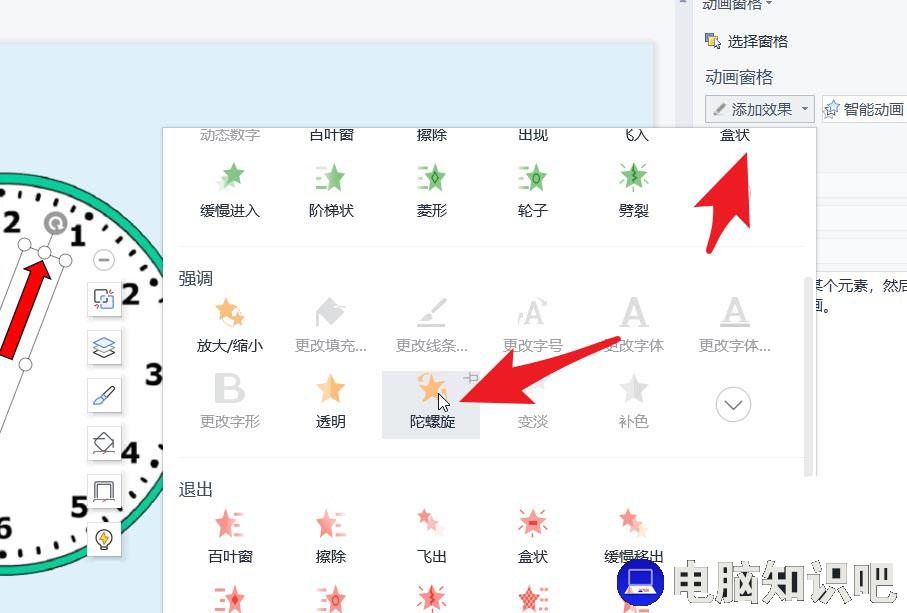Image resolution: width=907 pixels, height=613 pixels.
Task: Choose the 阶梯状 entrance animation
Action: coord(330,191)
